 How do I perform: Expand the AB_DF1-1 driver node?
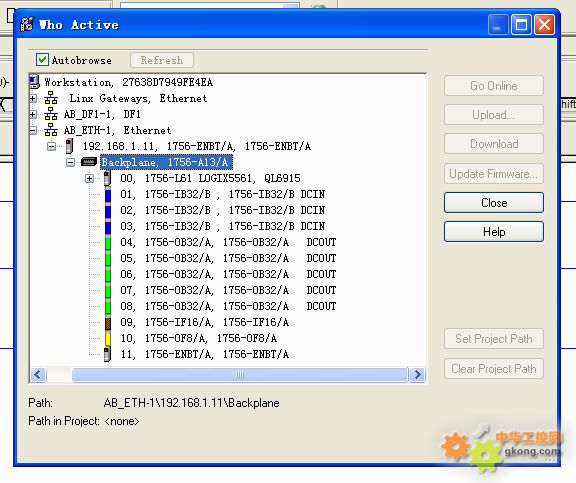point(33,115)
